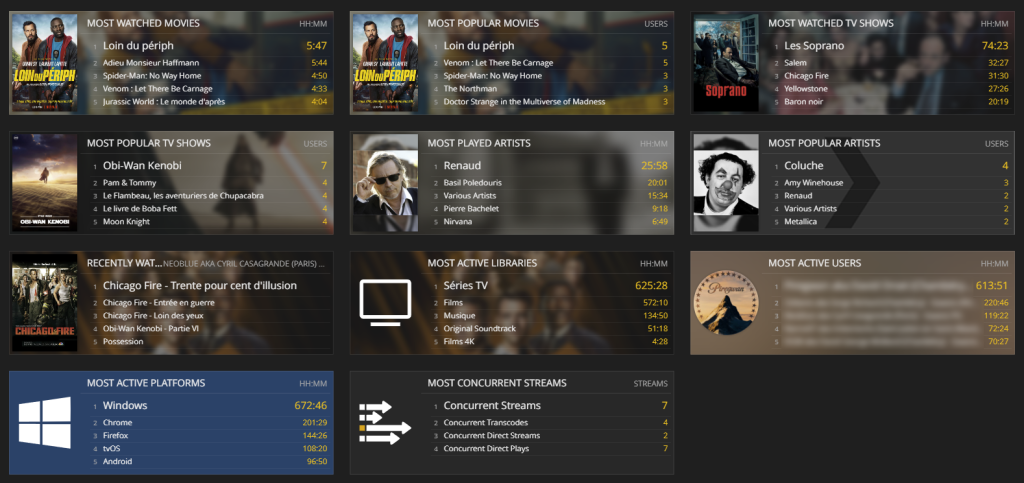This screenshot has width=1024, height=483.
Task: Open the Obi-Wan Kenobi poster thumbnail
Action: pos(44,183)
